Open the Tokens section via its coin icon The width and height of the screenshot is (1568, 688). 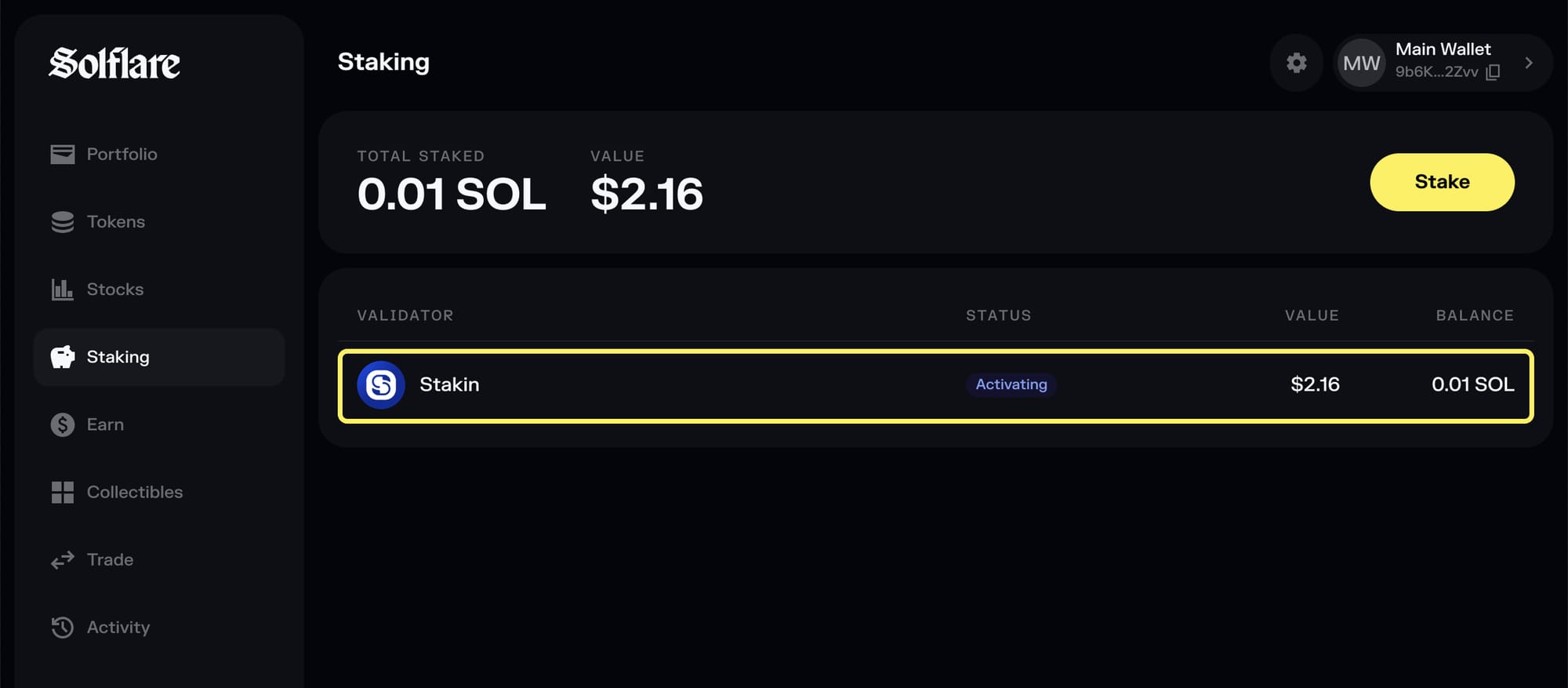coord(63,221)
